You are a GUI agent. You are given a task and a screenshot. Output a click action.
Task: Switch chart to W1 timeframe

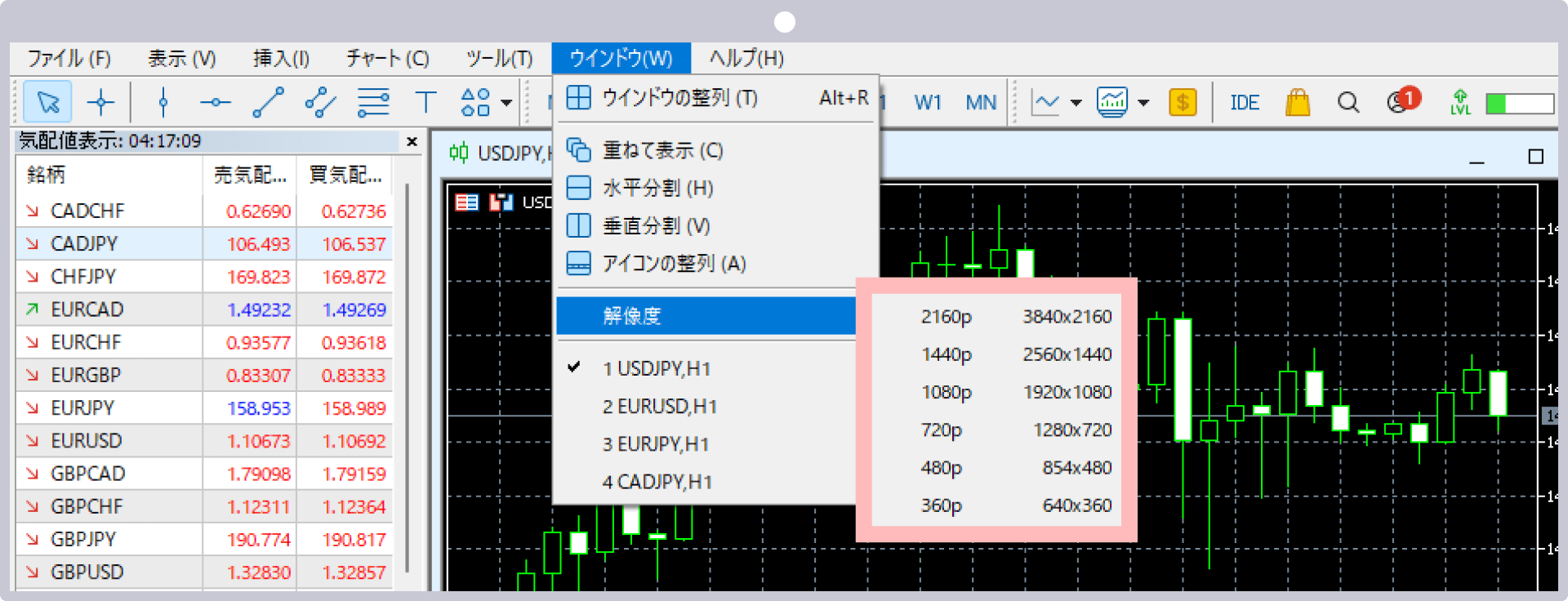tap(928, 103)
